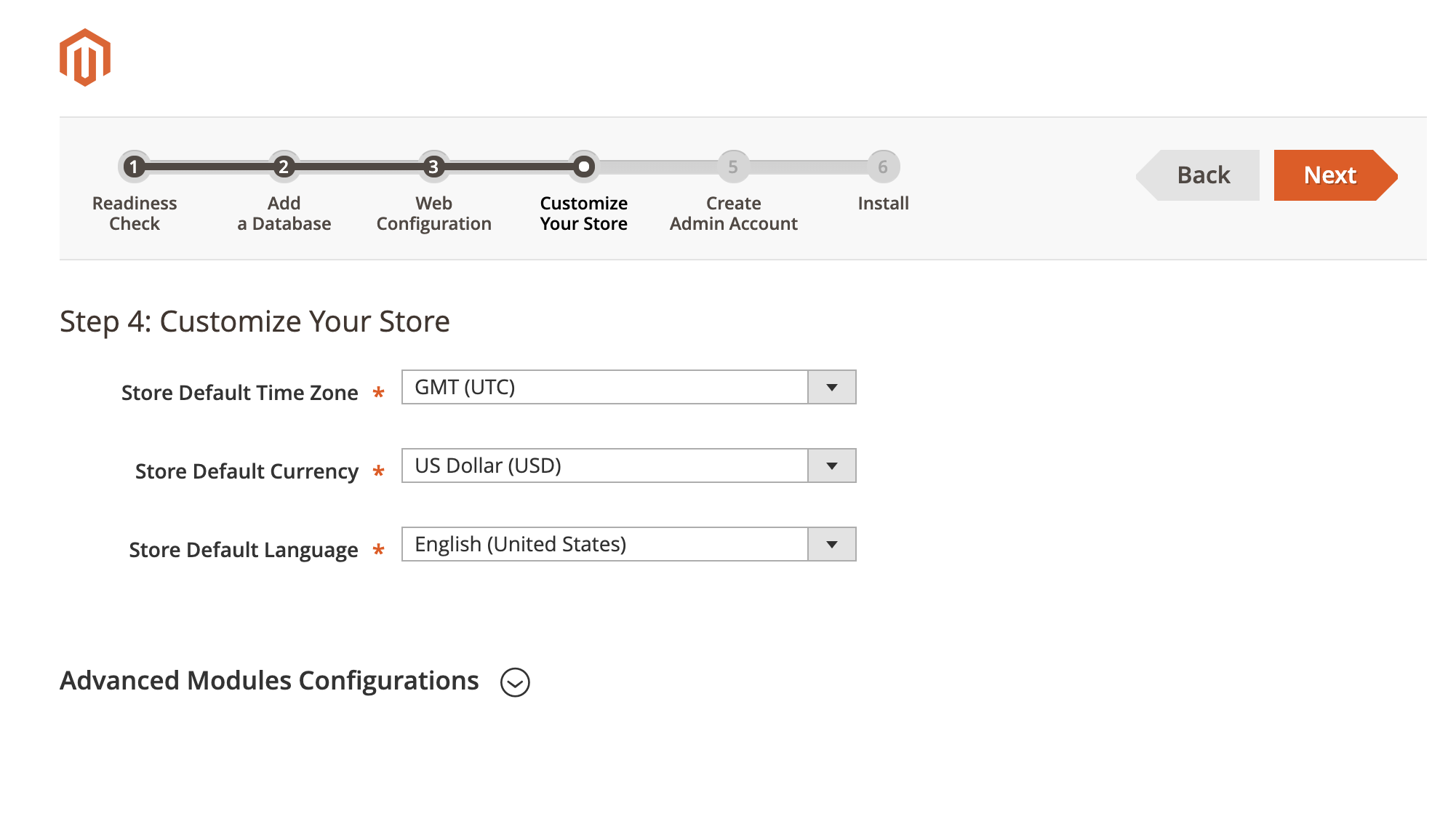The image size is (1456, 819).
Task: Click the English (United States) language field
Action: [604, 543]
